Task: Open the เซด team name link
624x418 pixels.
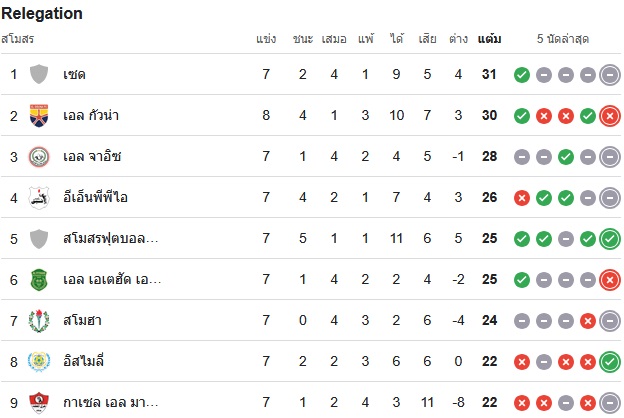Action: (74, 74)
